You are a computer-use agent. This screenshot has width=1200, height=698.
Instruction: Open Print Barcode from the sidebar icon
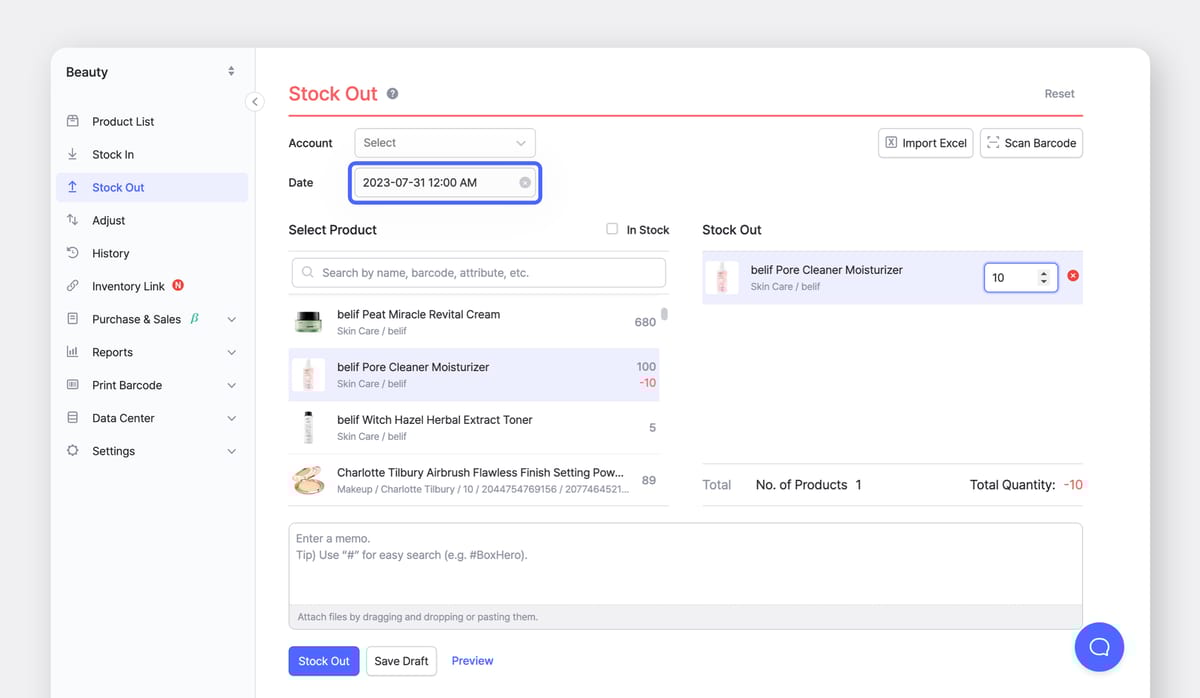tap(73, 385)
